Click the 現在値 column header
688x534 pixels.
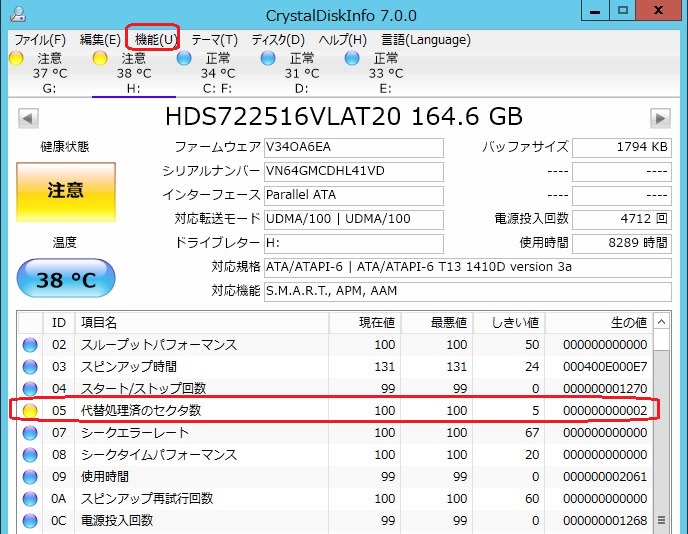click(x=365, y=323)
